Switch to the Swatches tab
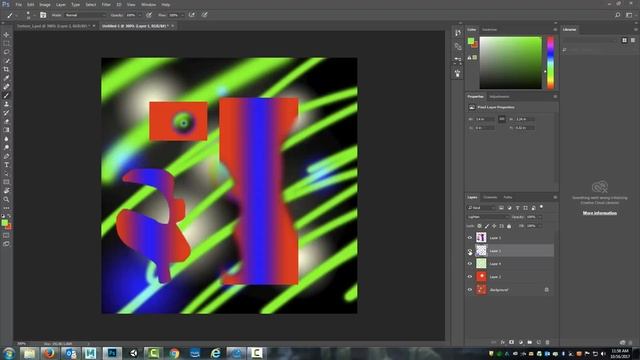 [489, 30]
